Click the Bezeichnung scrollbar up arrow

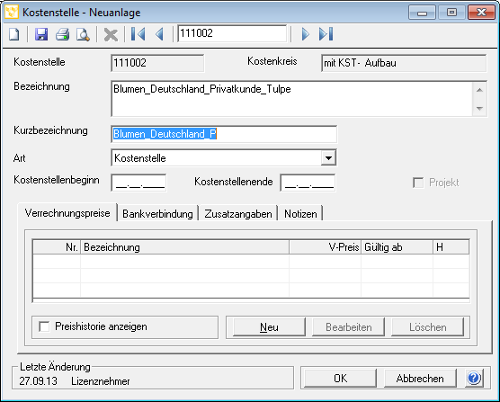tap(480, 90)
